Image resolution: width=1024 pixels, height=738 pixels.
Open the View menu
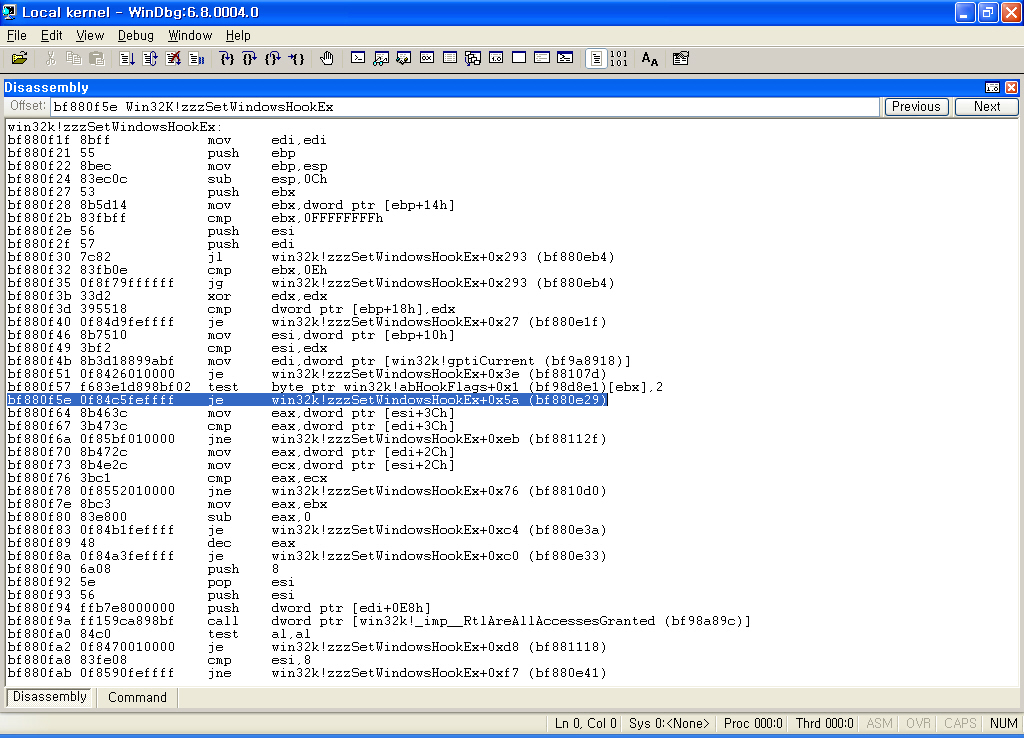[90, 35]
